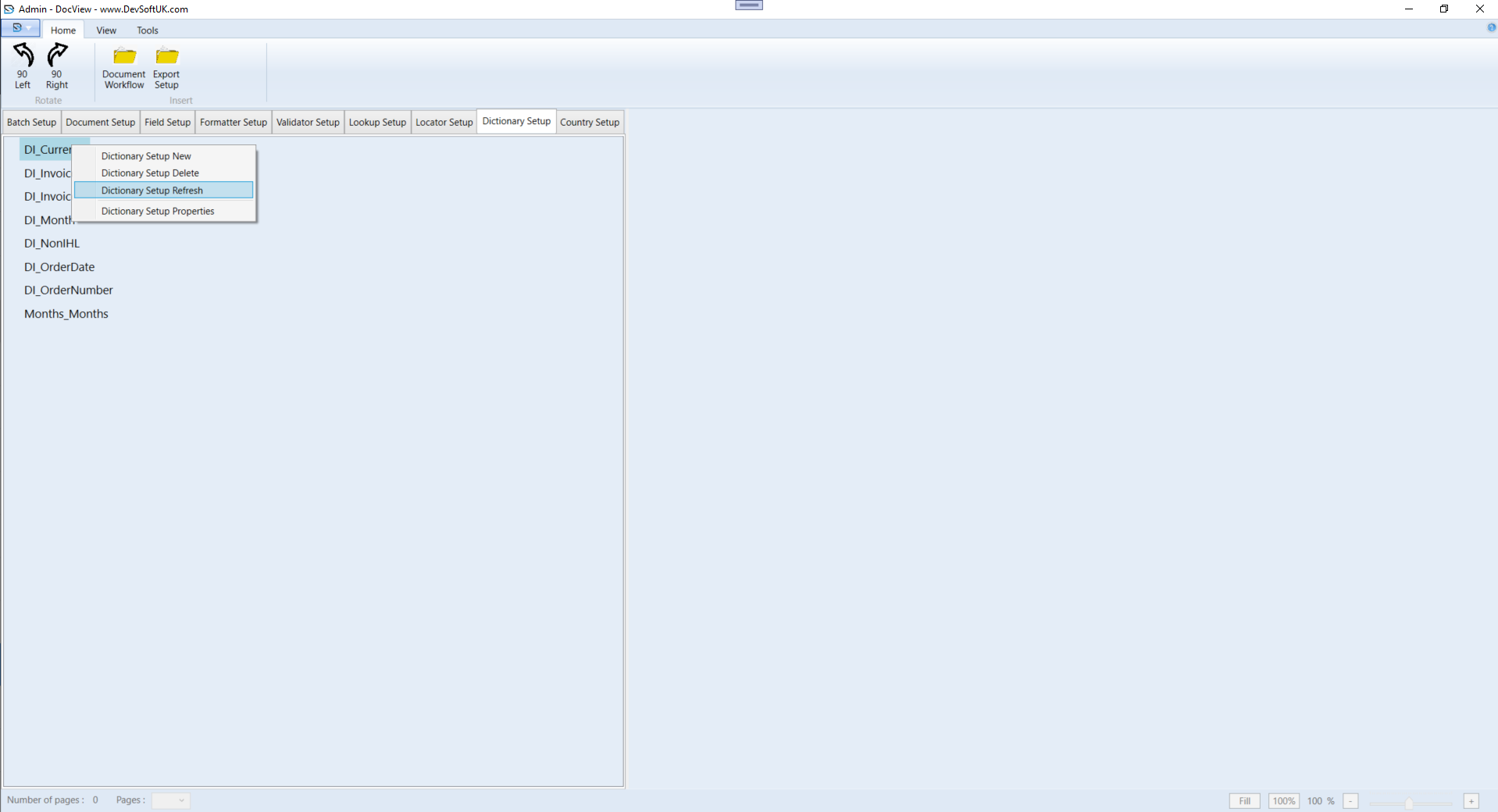This screenshot has height=812, width=1498.
Task: Open the Batch Setup tab
Action: tap(30, 122)
